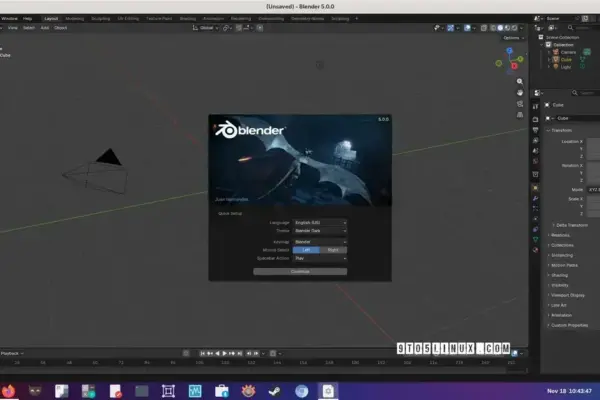Select rendered viewport shading mode
Screen dimensions: 600x400
click(515, 28)
